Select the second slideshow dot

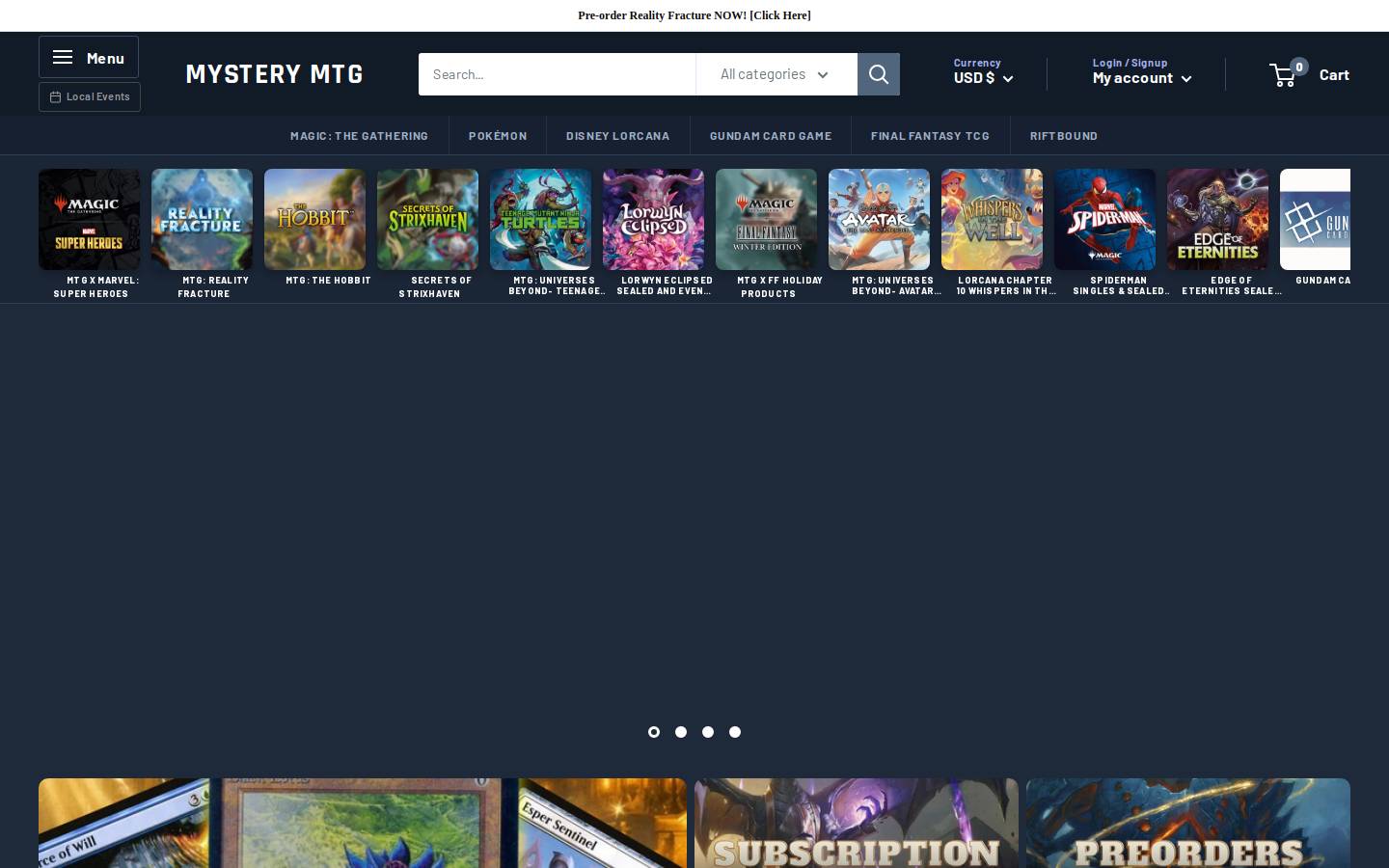681,732
